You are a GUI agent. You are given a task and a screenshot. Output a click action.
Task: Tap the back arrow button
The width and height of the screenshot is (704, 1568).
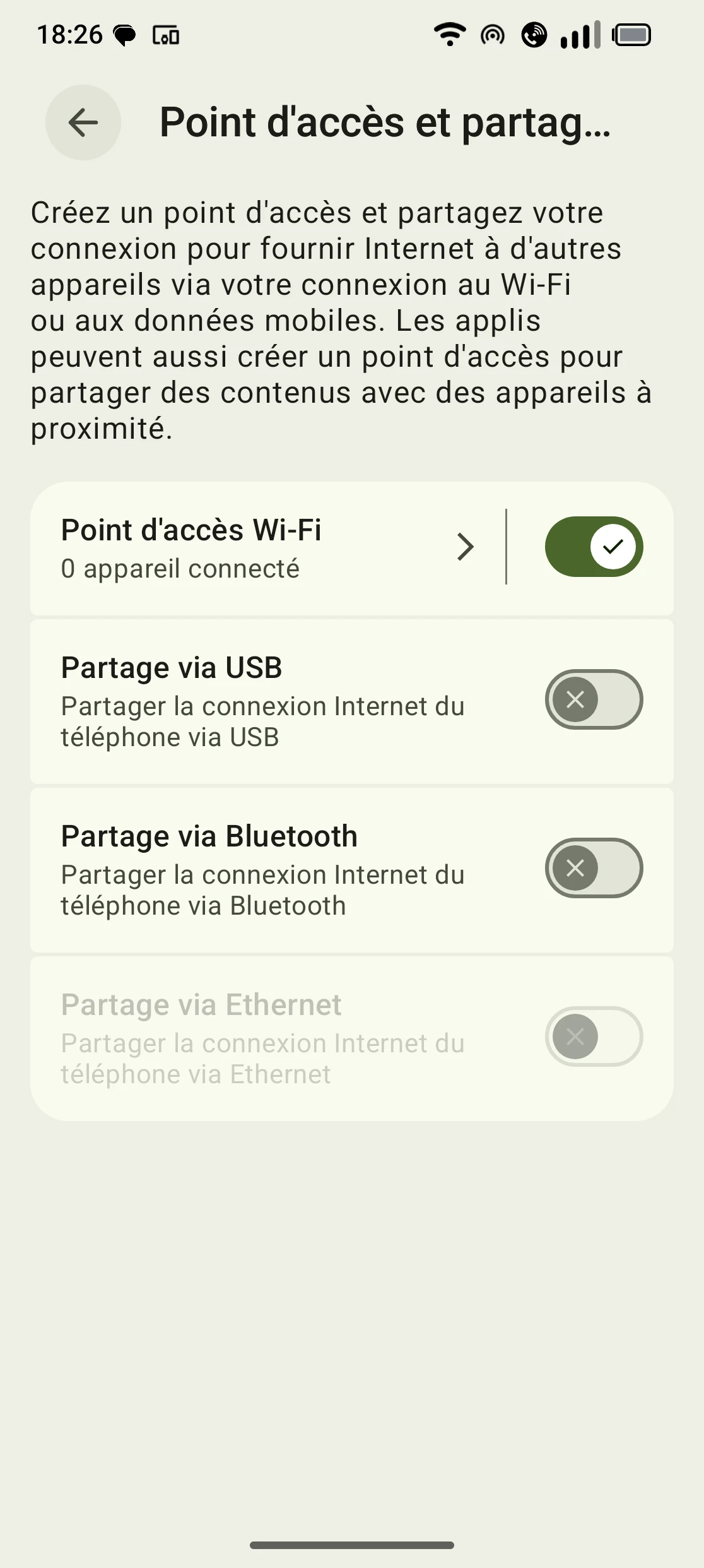coord(83,122)
